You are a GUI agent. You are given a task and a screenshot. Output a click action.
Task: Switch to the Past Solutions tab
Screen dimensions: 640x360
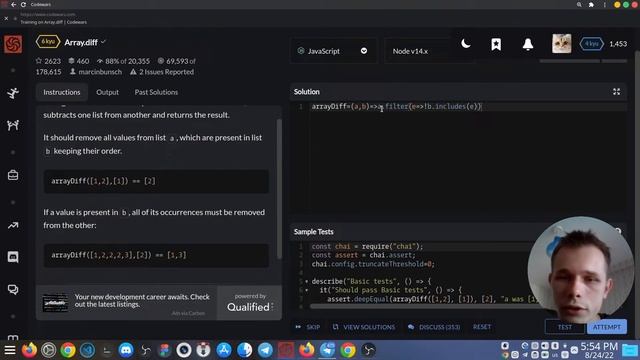pyautogui.click(x=156, y=92)
